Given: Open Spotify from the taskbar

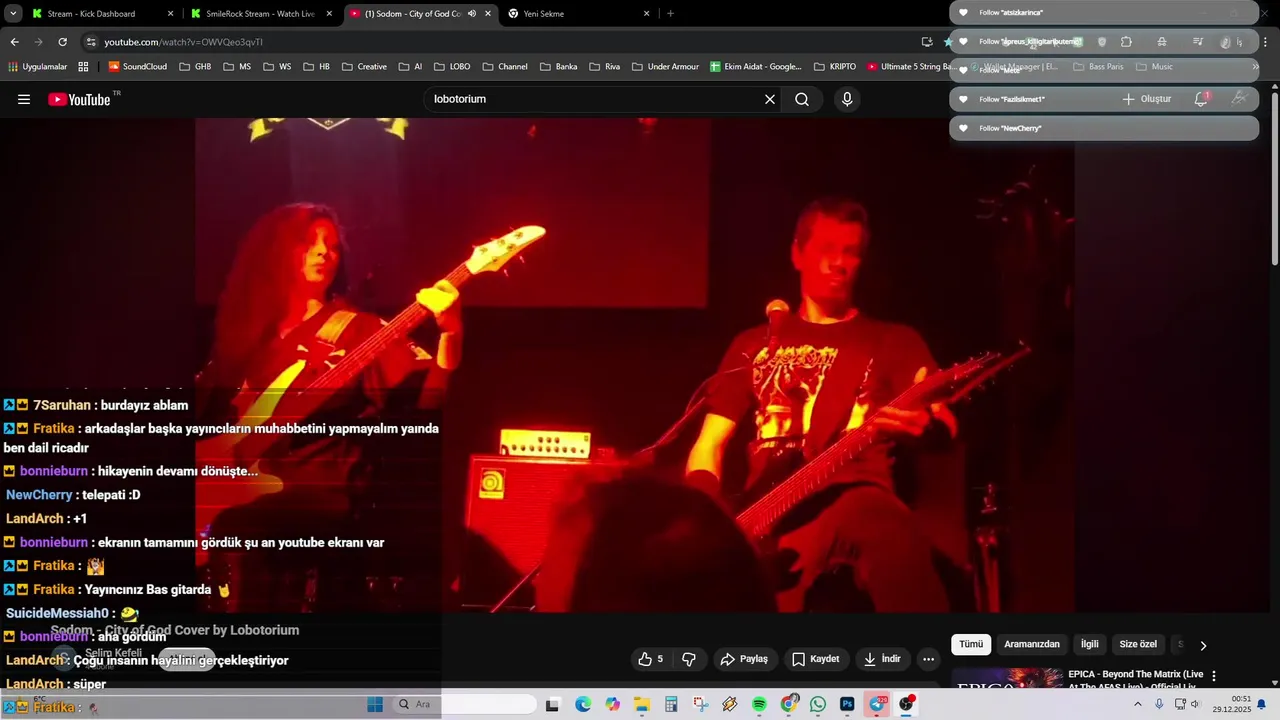Looking at the screenshot, I should click(x=759, y=705).
